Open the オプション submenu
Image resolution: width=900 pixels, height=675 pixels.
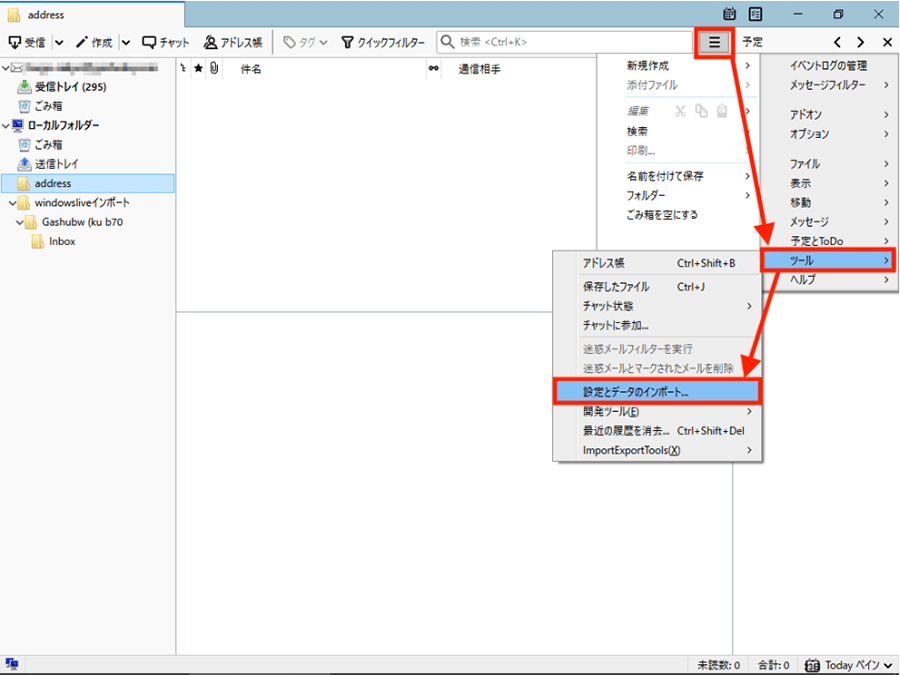[830, 134]
